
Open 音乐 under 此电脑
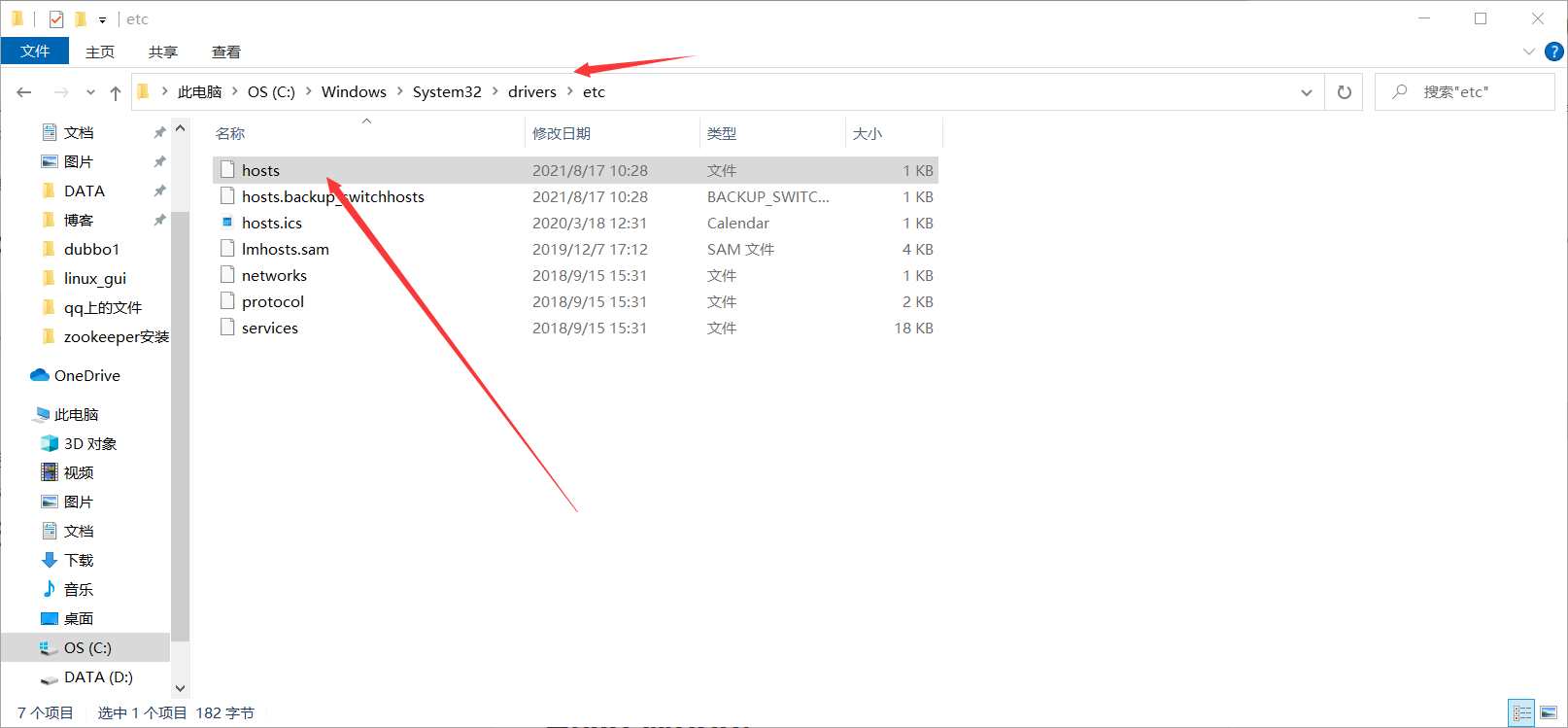[x=79, y=589]
